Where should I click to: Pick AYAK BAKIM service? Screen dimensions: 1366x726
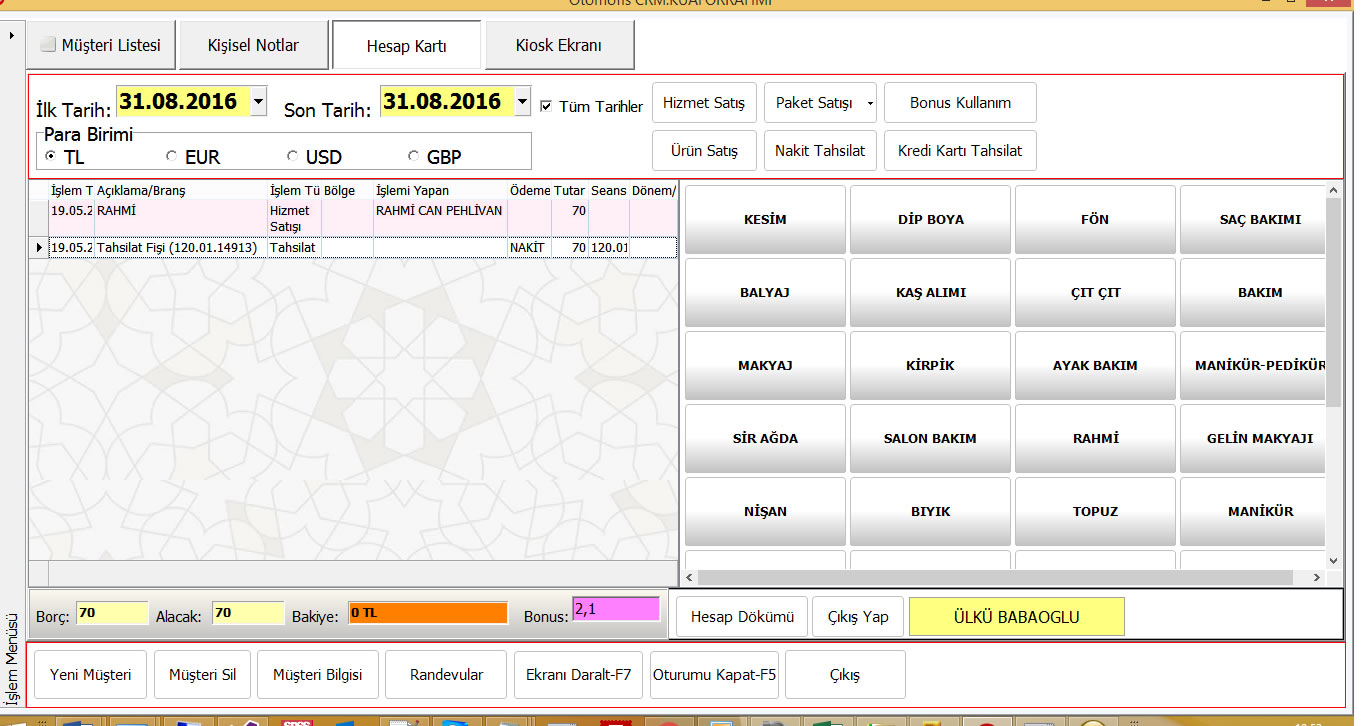click(1095, 365)
